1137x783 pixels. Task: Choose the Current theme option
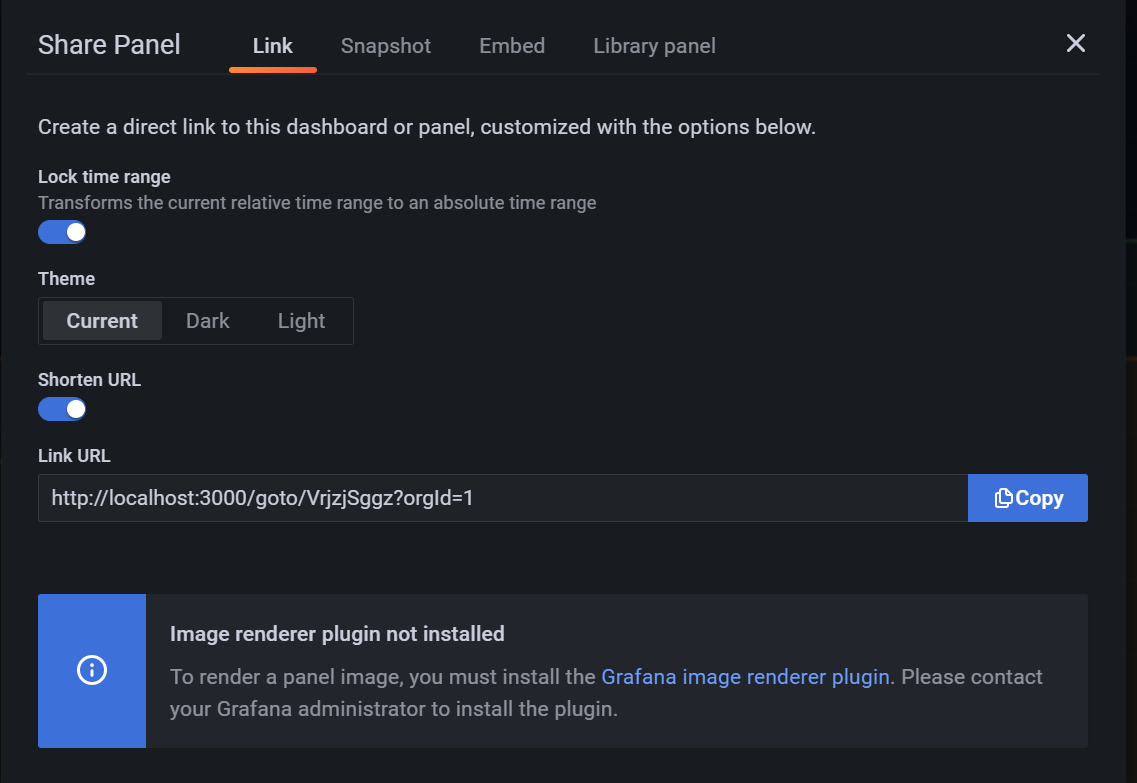tap(102, 321)
